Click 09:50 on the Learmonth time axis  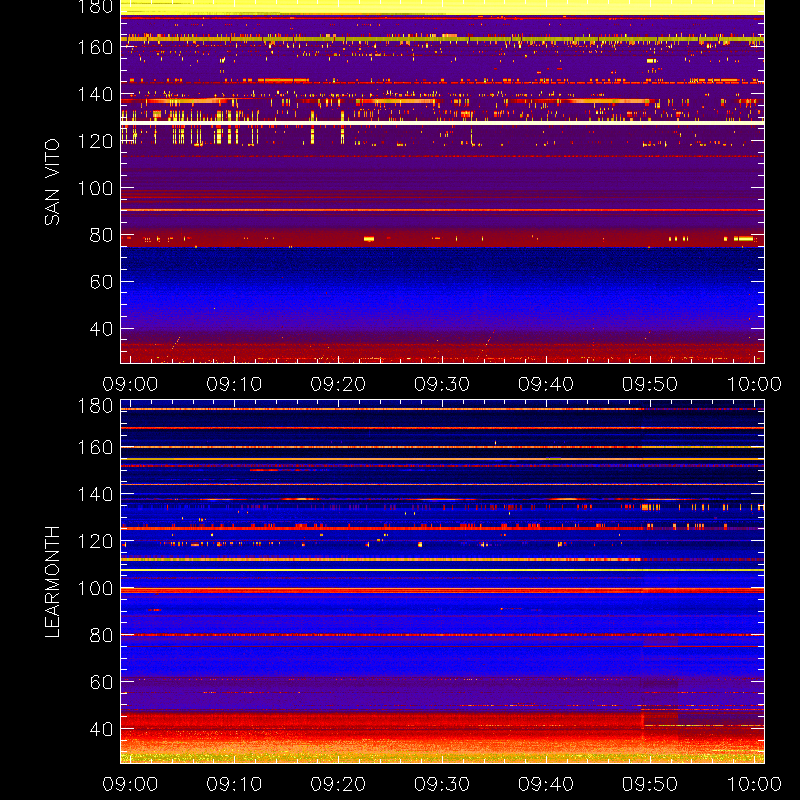(649, 784)
